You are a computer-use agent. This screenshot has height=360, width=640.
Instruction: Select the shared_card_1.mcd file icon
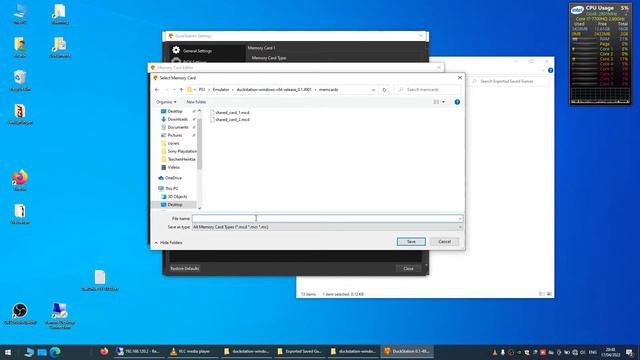[x=212, y=112]
